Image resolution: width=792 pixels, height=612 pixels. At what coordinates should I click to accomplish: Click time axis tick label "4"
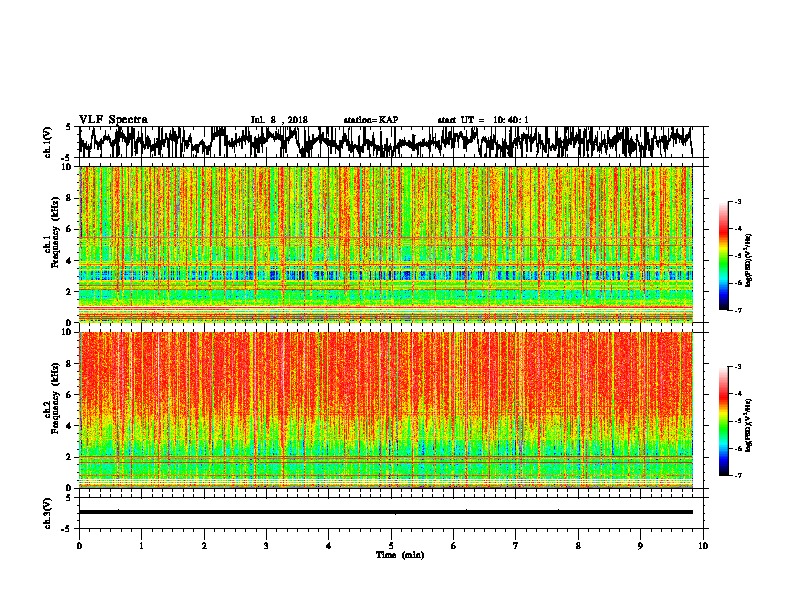click(x=329, y=546)
